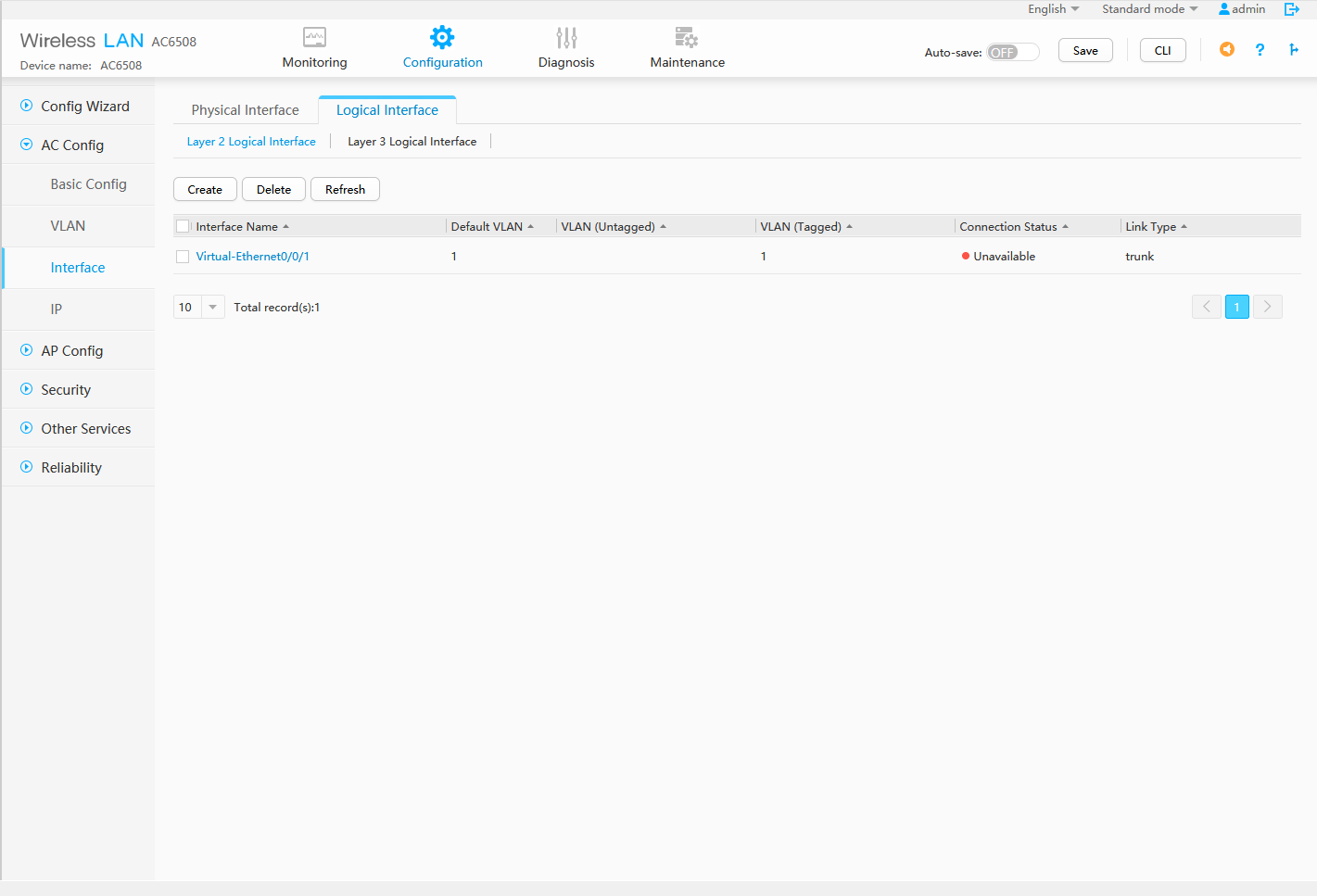Log out using the exit icon
This screenshot has height=896, width=1317.
tap(1292, 9)
